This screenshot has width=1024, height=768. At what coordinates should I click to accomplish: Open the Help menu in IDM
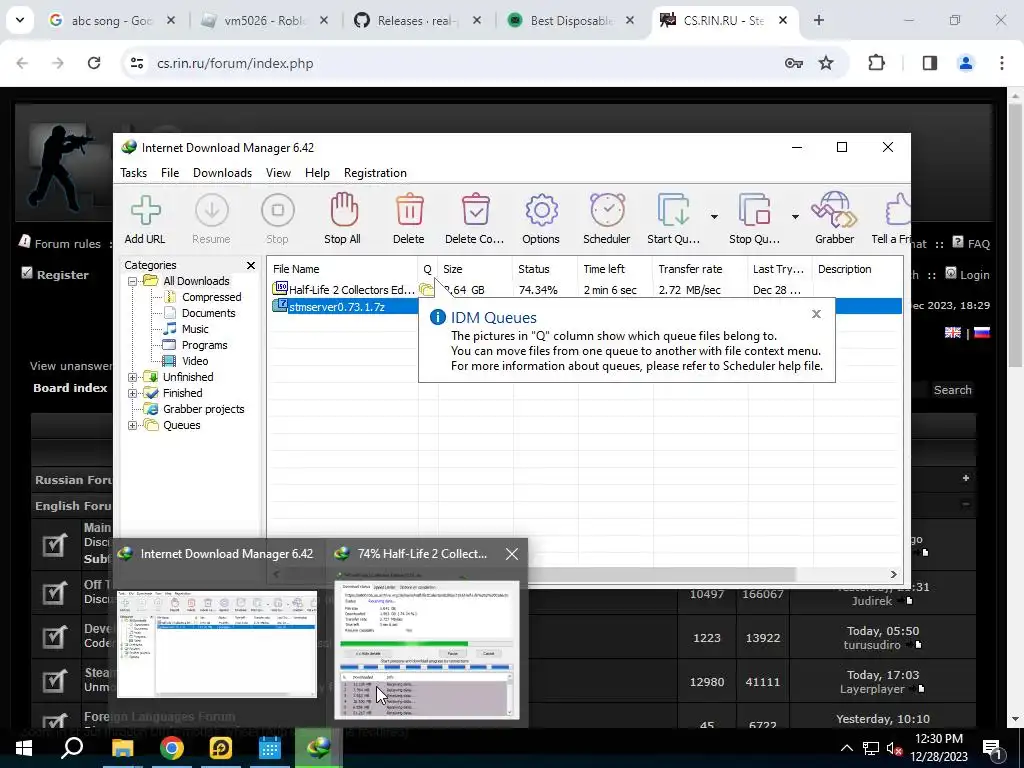point(317,173)
